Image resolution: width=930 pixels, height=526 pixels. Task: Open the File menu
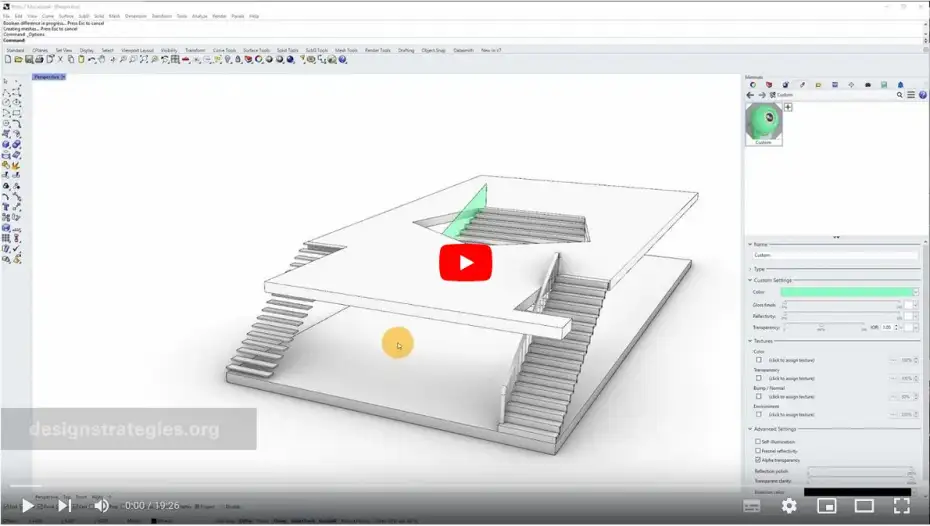[x=6, y=16]
